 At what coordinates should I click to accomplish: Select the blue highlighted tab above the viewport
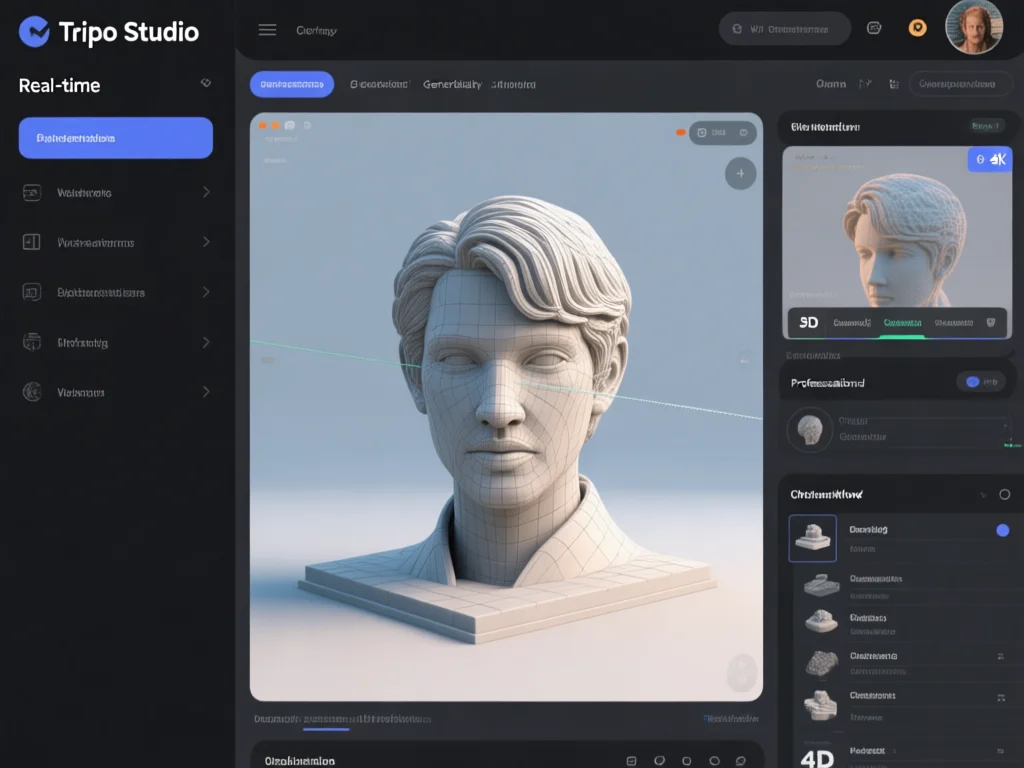point(292,85)
